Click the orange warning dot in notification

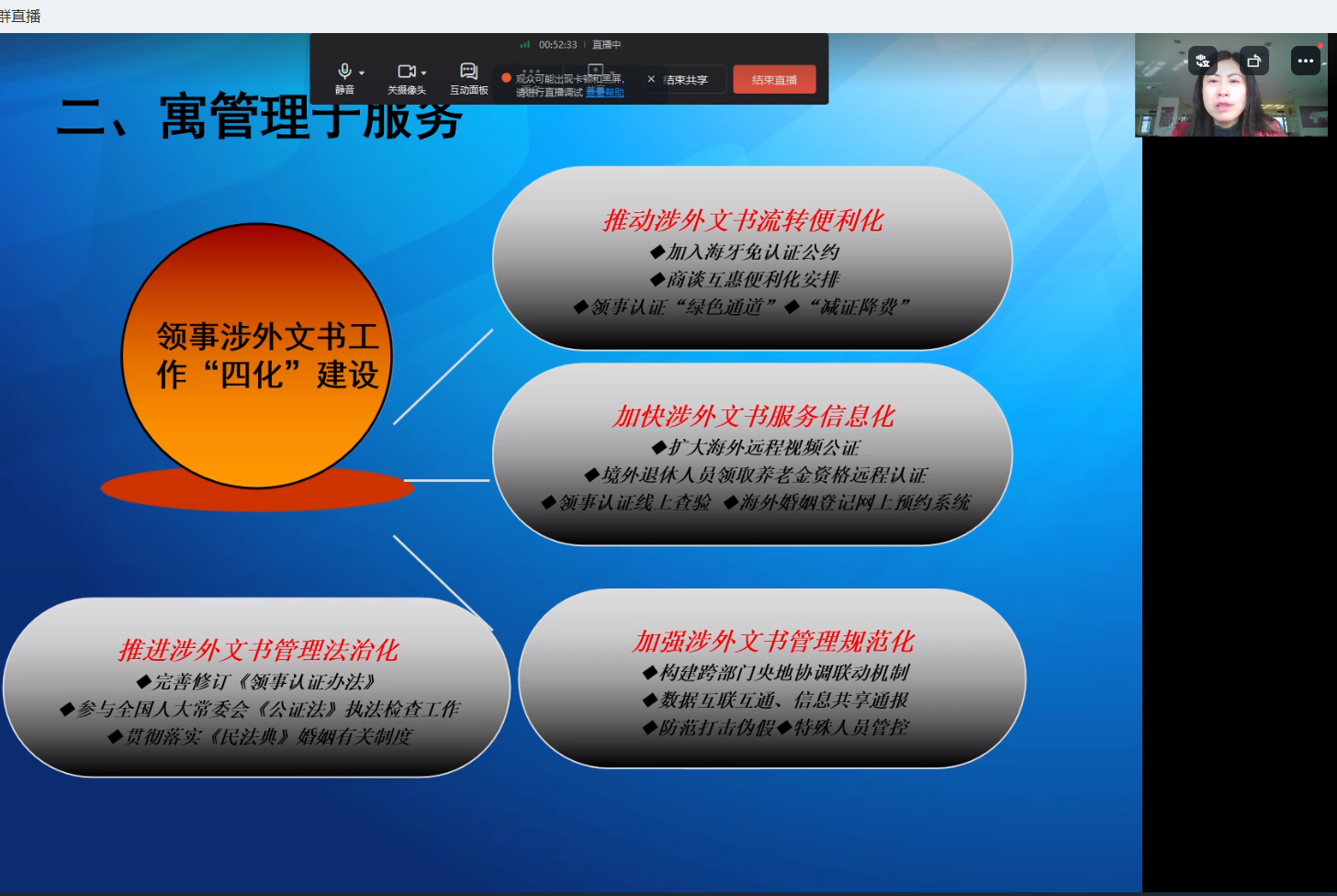(506, 78)
